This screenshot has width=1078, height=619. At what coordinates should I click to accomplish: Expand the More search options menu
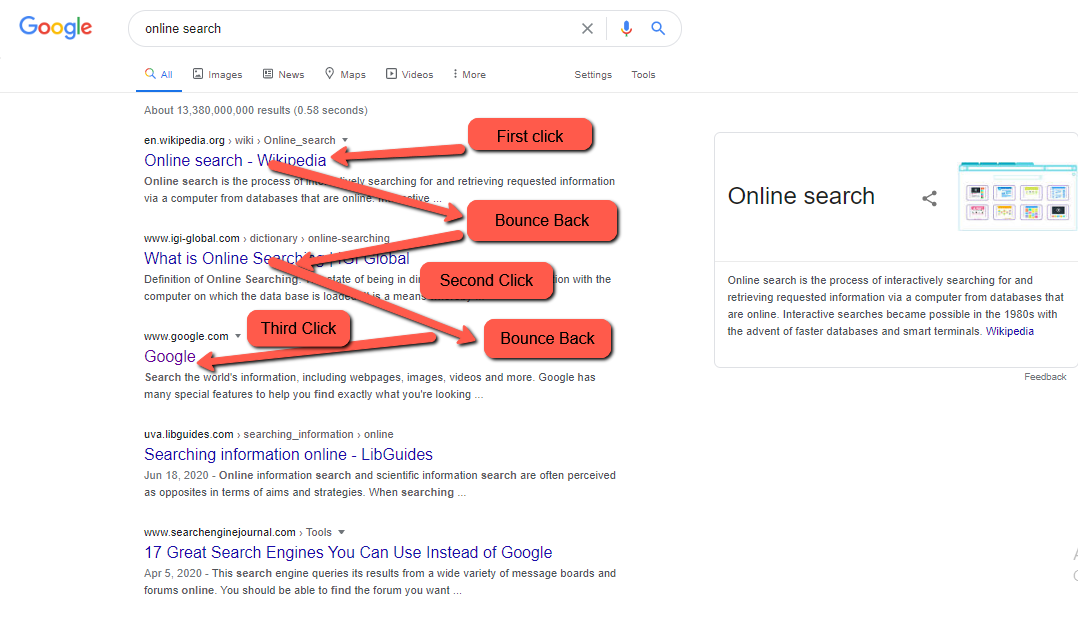click(x=469, y=74)
